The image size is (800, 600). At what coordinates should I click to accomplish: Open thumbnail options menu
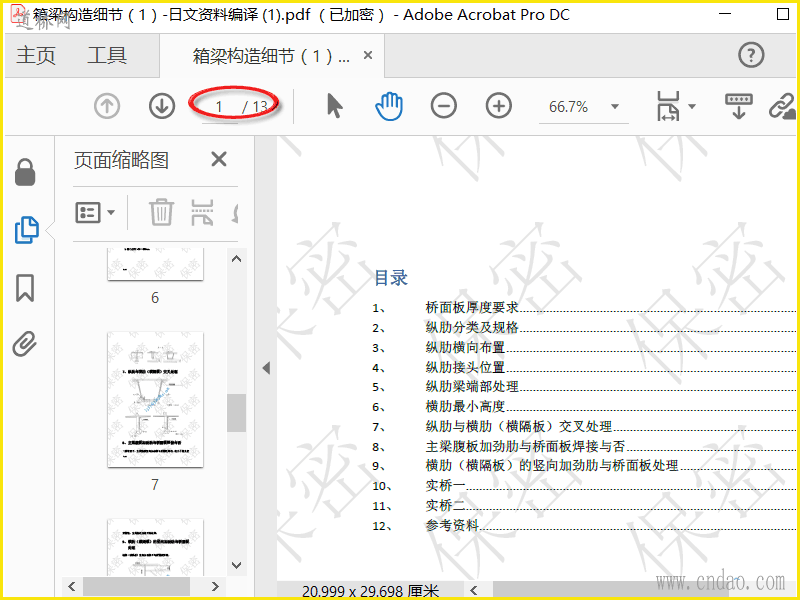tap(95, 212)
